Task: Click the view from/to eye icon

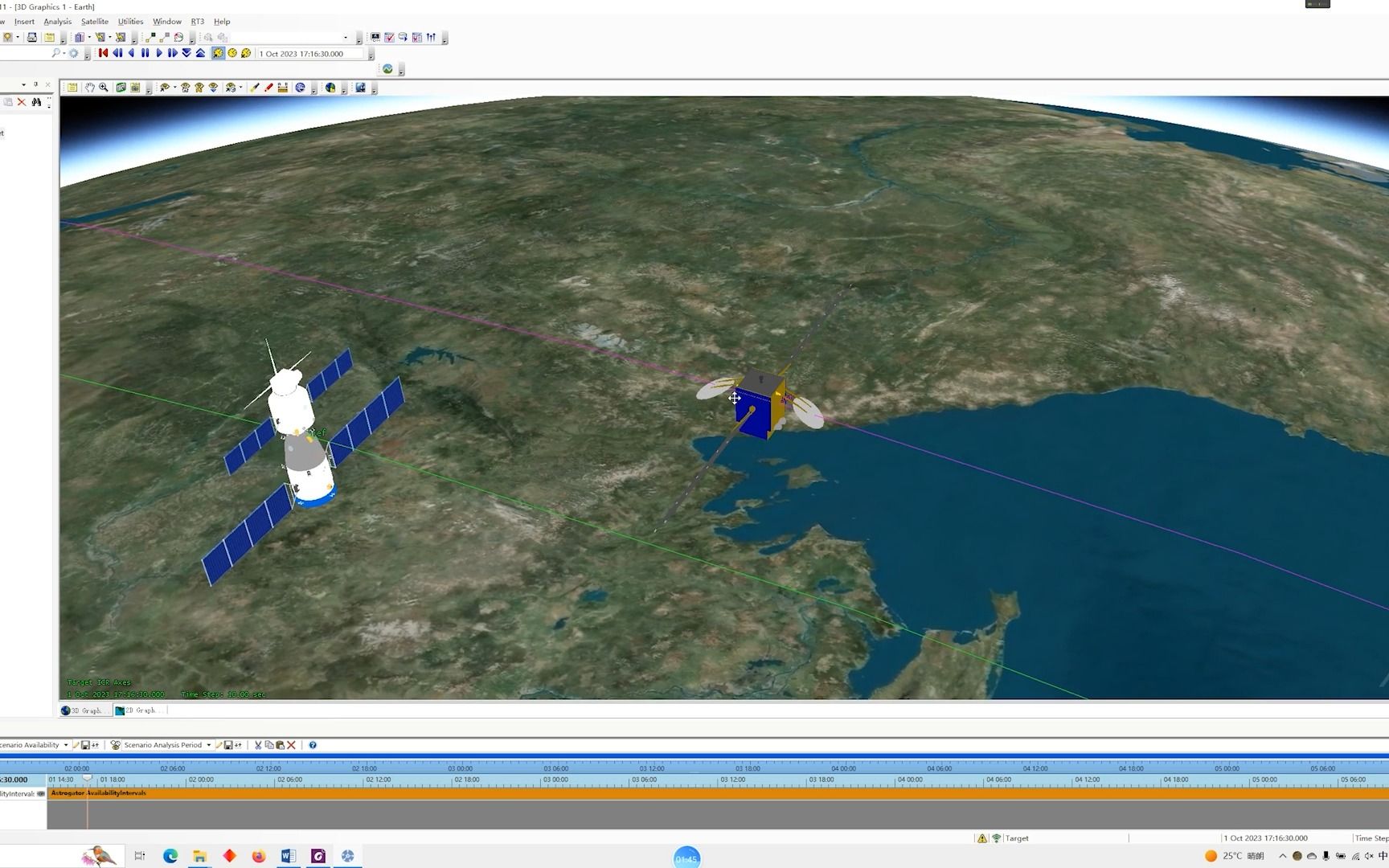Action: (x=164, y=88)
